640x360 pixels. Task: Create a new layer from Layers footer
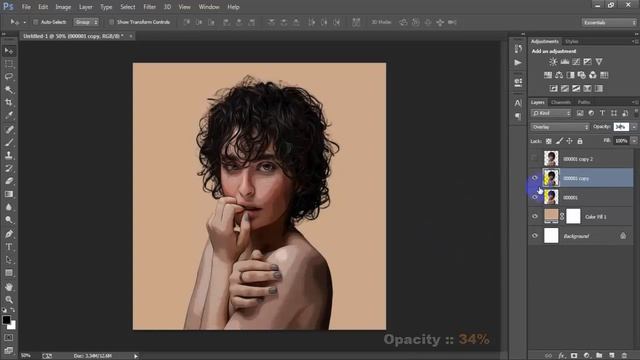[611, 356]
